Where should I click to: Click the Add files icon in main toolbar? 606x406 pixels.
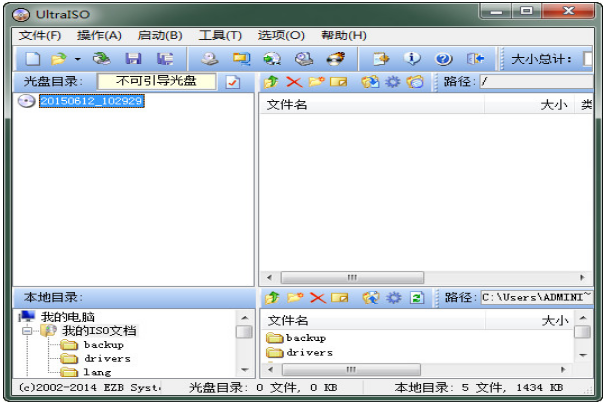(381, 59)
